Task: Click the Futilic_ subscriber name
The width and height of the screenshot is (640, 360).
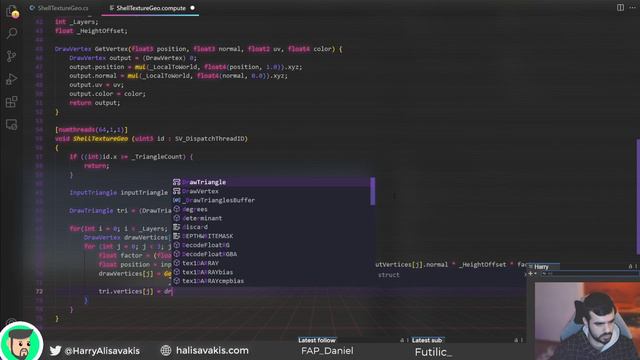Action: pos(433,352)
